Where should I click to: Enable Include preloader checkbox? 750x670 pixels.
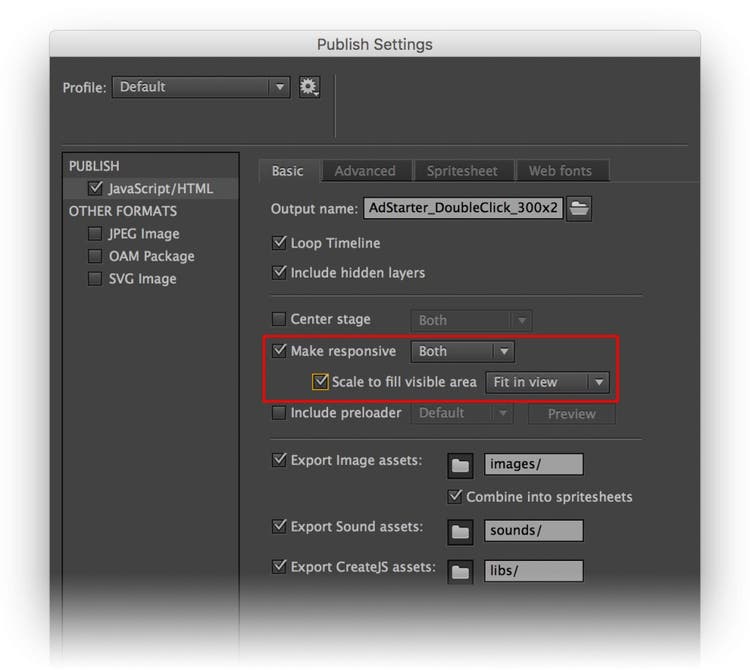pos(278,412)
